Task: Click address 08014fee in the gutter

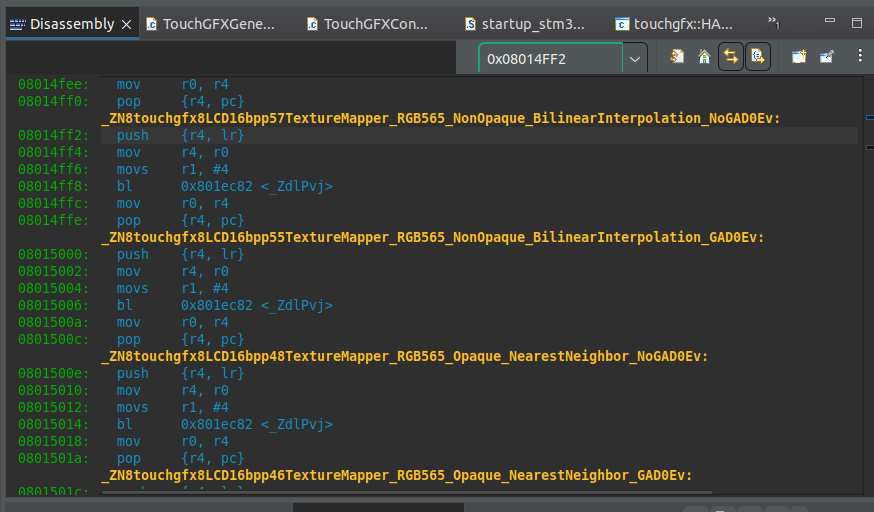Action: [54, 84]
